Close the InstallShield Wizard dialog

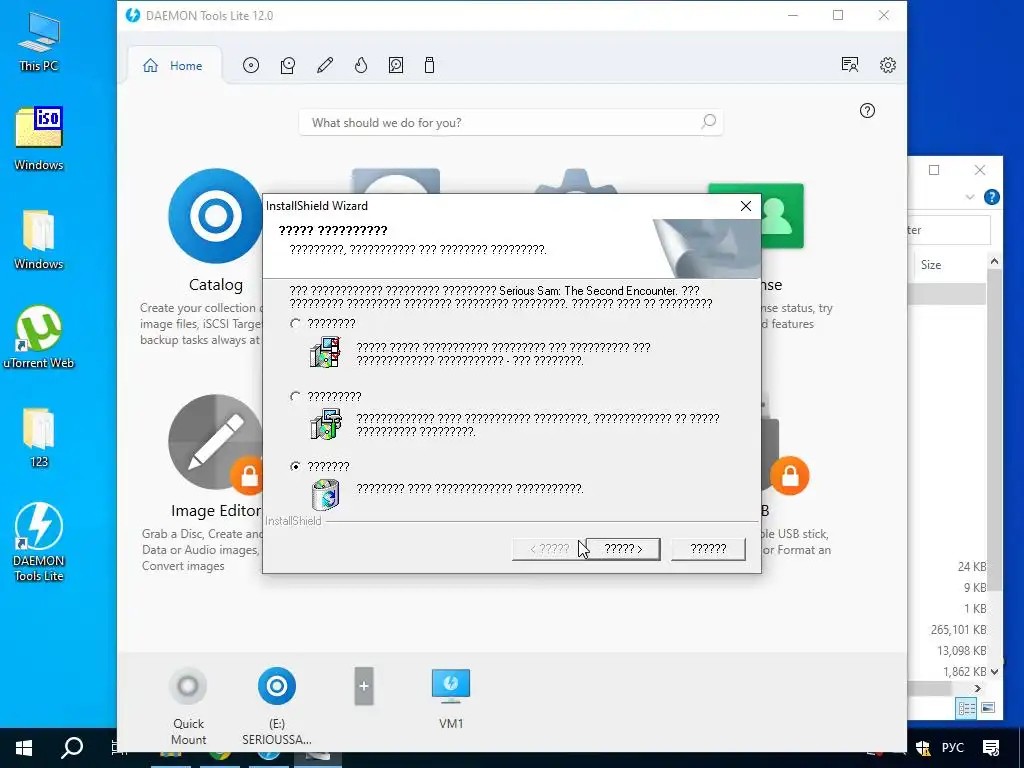tap(746, 206)
